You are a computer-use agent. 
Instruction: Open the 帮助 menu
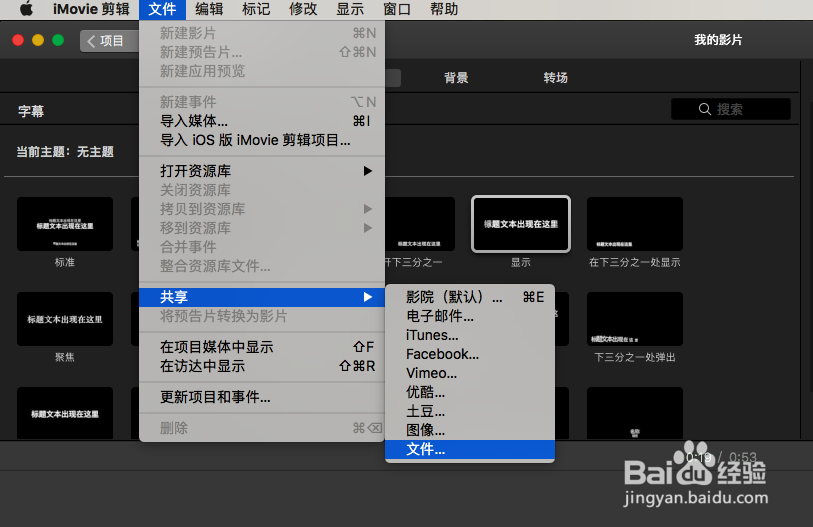click(444, 9)
